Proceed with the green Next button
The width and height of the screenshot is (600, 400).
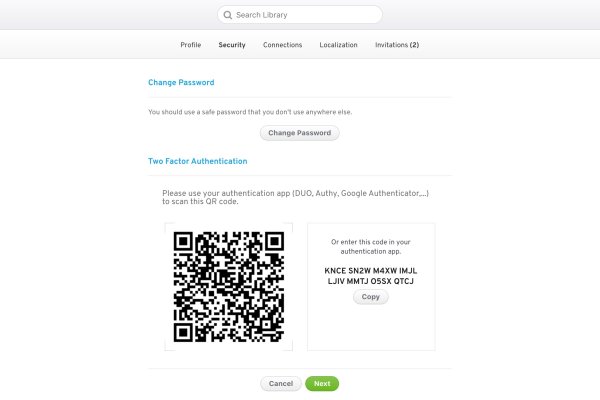coord(322,383)
